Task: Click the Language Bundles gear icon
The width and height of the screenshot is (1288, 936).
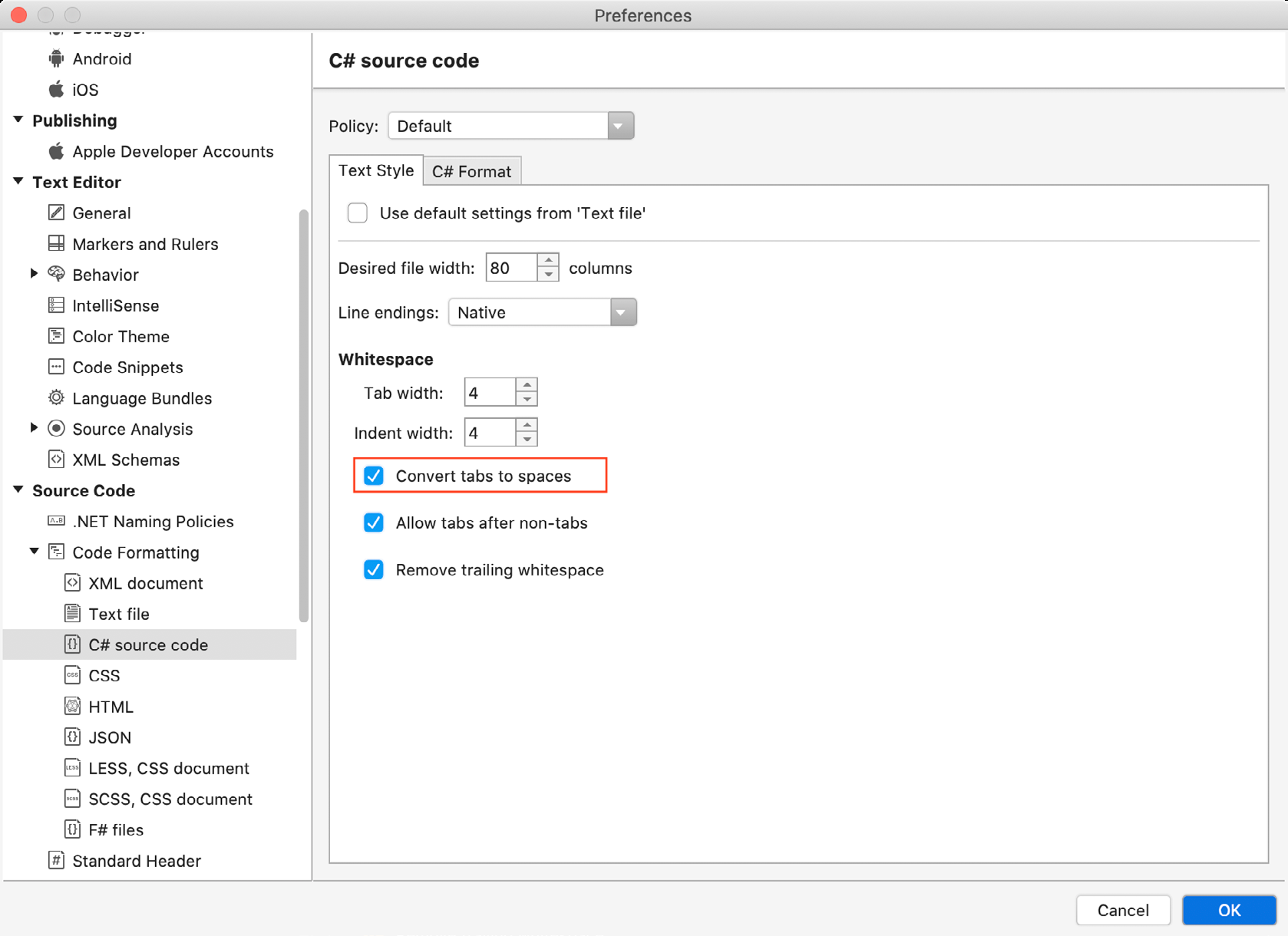Action: (x=56, y=397)
